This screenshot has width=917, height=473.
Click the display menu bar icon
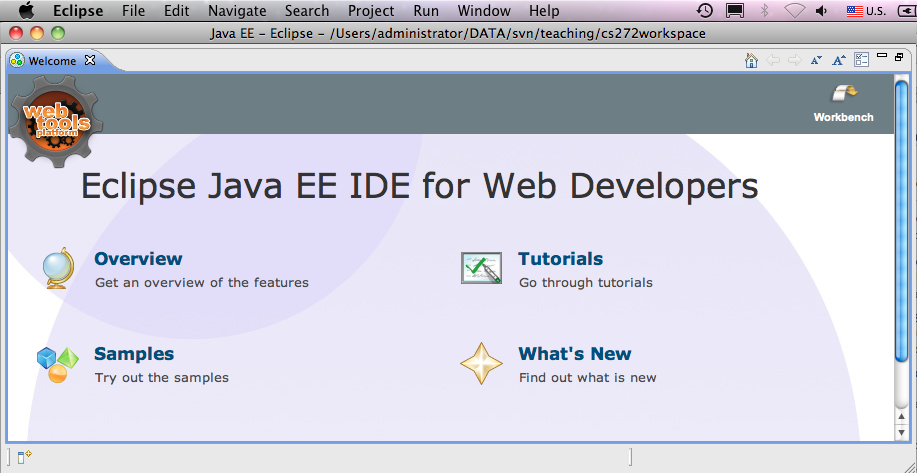[735, 11]
